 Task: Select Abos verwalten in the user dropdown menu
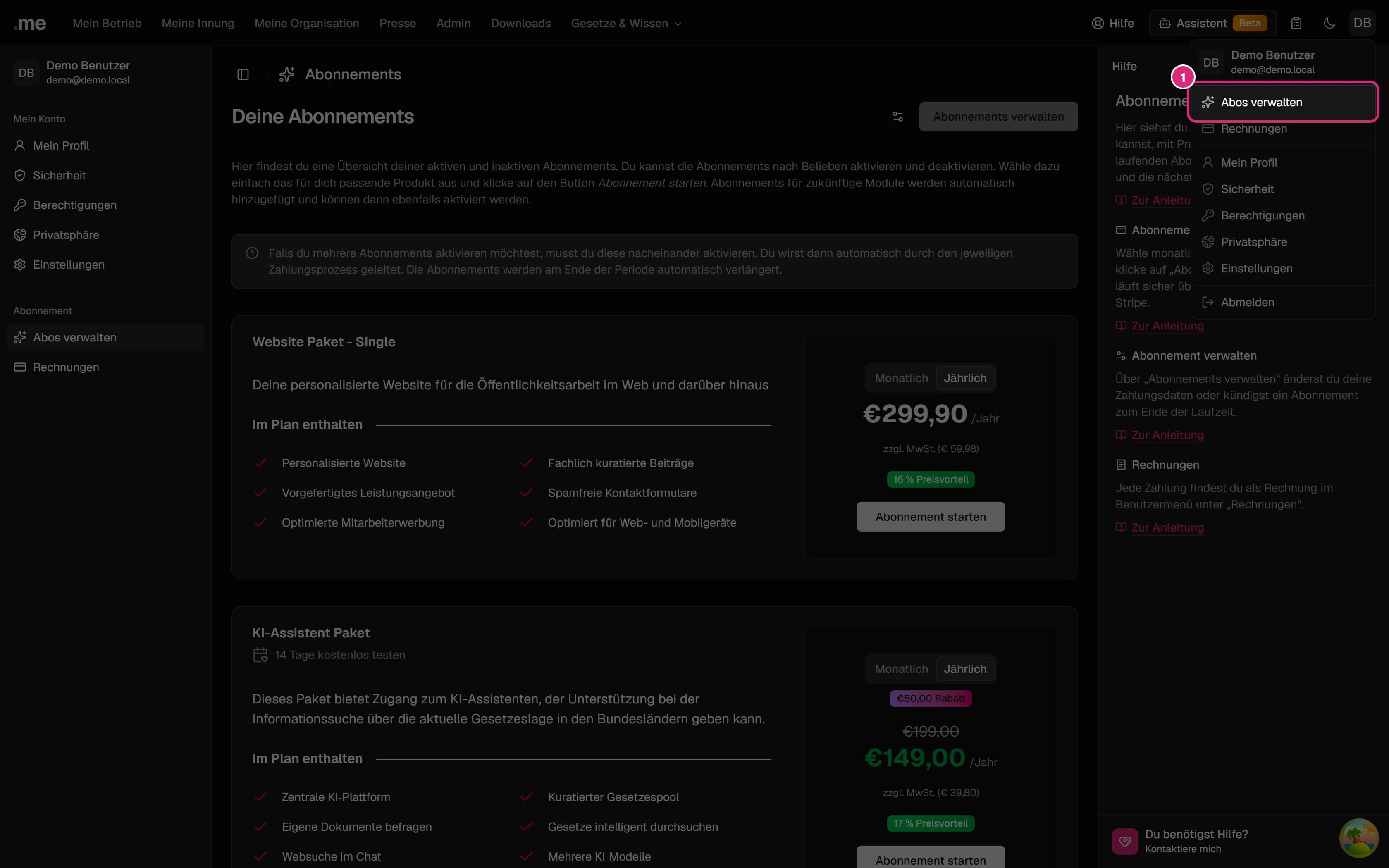point(1283,102)
